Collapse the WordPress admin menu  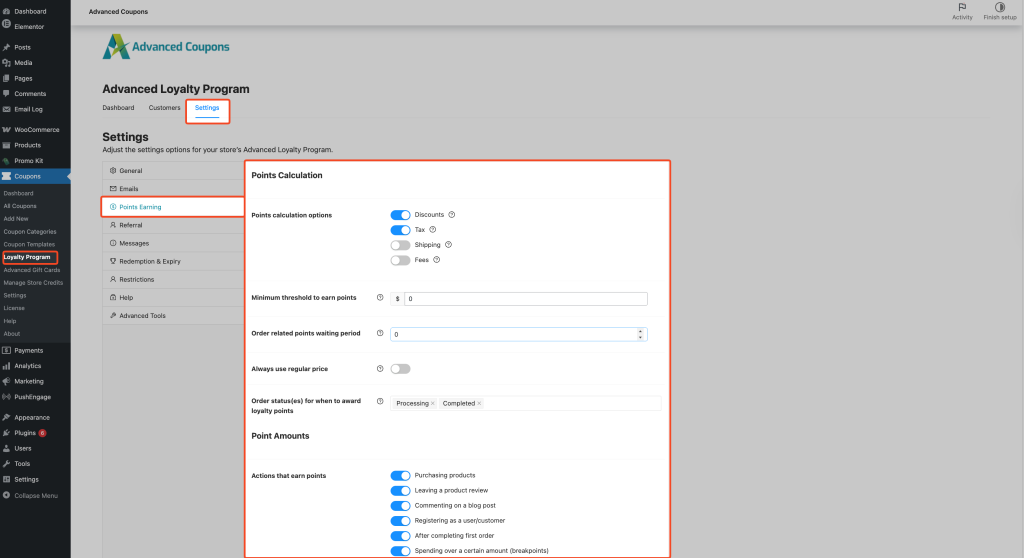point(30,495)
